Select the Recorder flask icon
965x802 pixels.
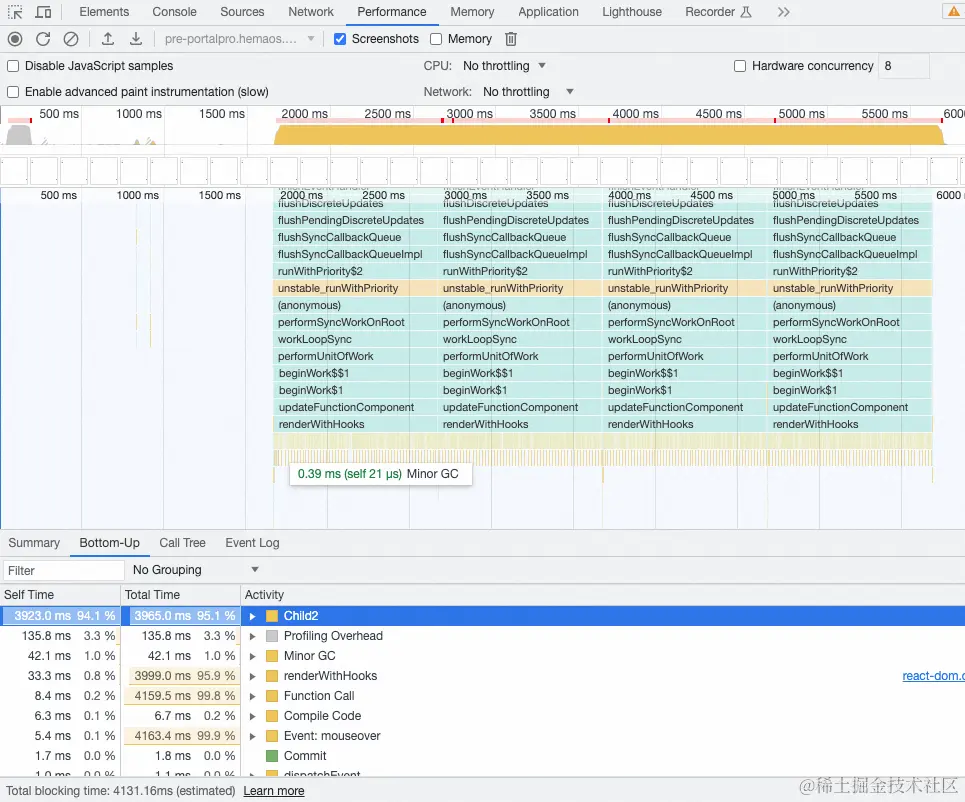click(x=746, y=12)
